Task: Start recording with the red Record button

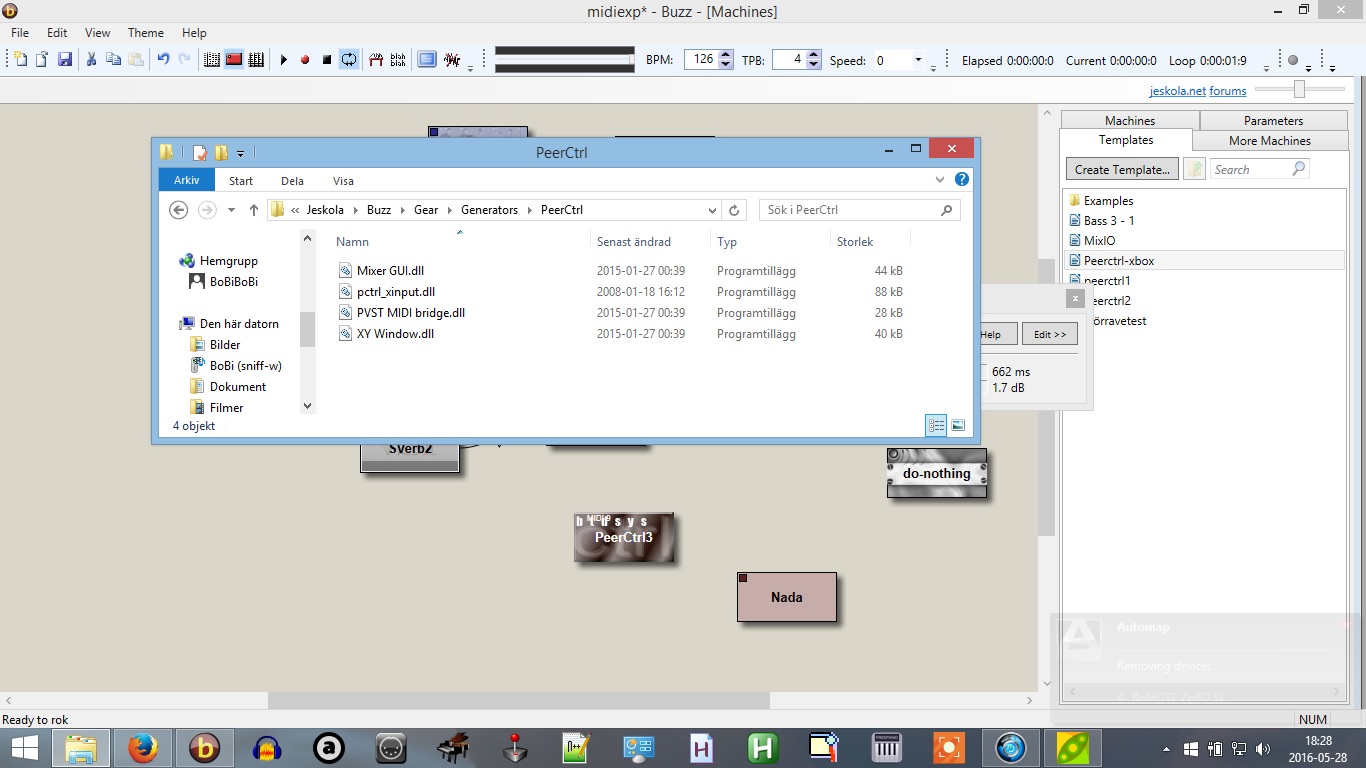Action: point(305,60)
